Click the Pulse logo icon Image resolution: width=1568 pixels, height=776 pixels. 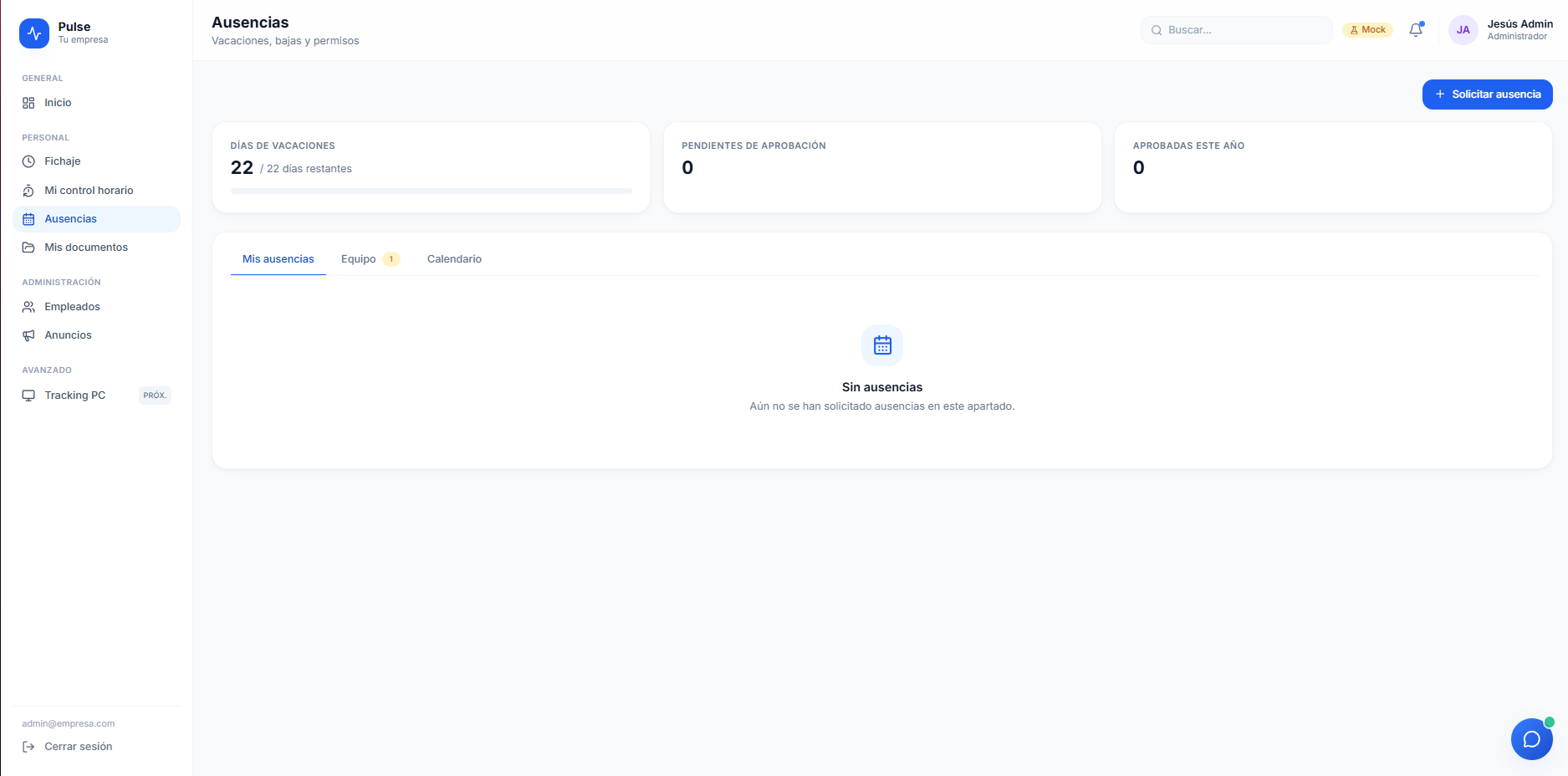pyautogui.click(x=34, y=33)
